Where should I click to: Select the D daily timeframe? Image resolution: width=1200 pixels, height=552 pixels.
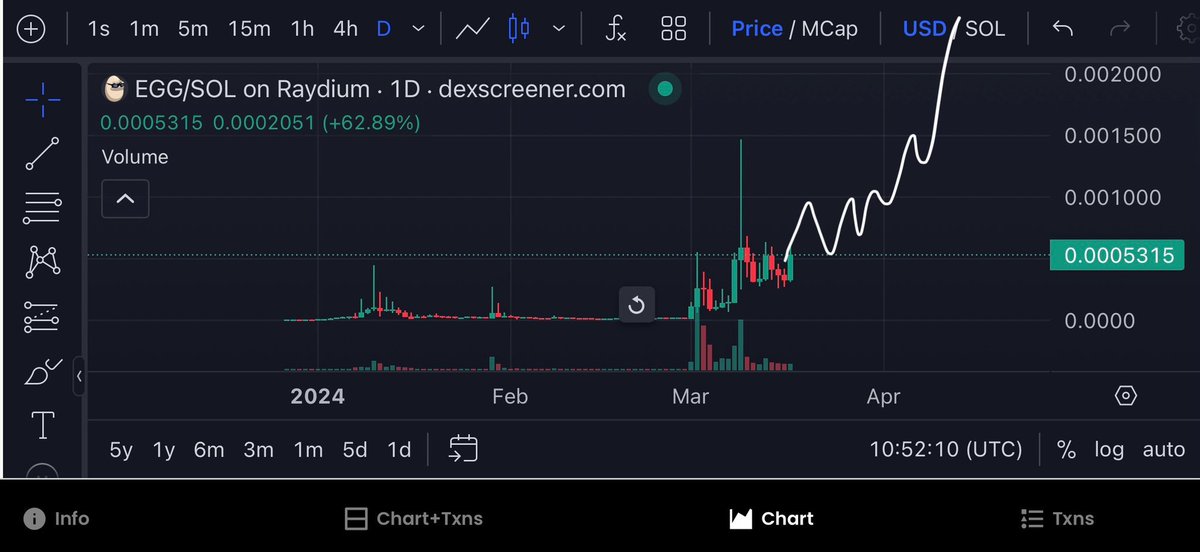coord(383,29)
